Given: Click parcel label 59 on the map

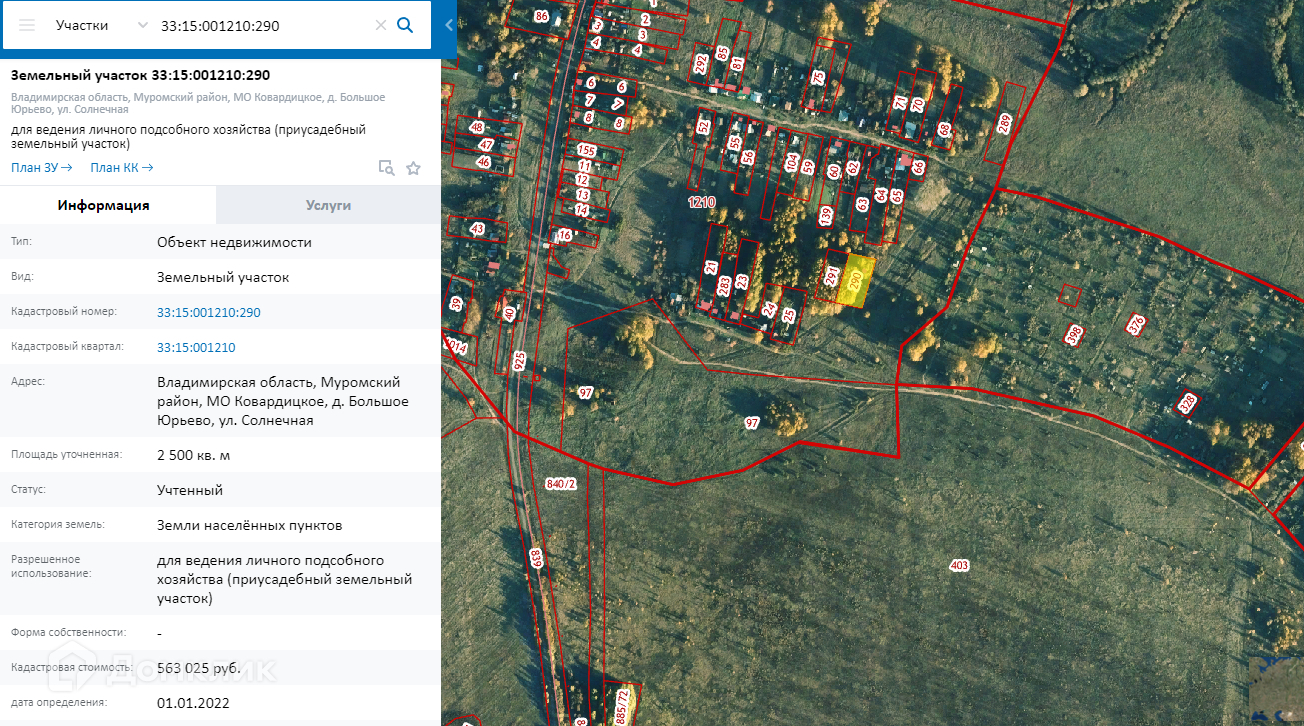Looking at the screenshot, I should click(x=808, y=167).
